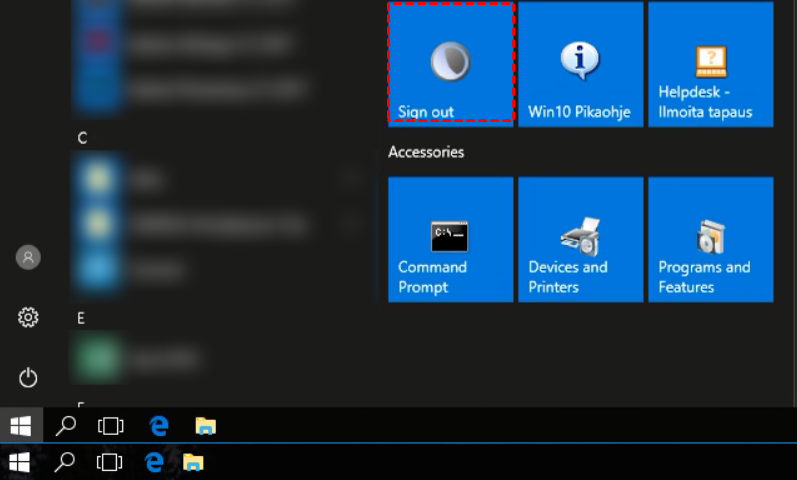Screen dimensions: 797x480
Task: Click the search magnifier on bottom taskbar
Action: pos(64,462)
